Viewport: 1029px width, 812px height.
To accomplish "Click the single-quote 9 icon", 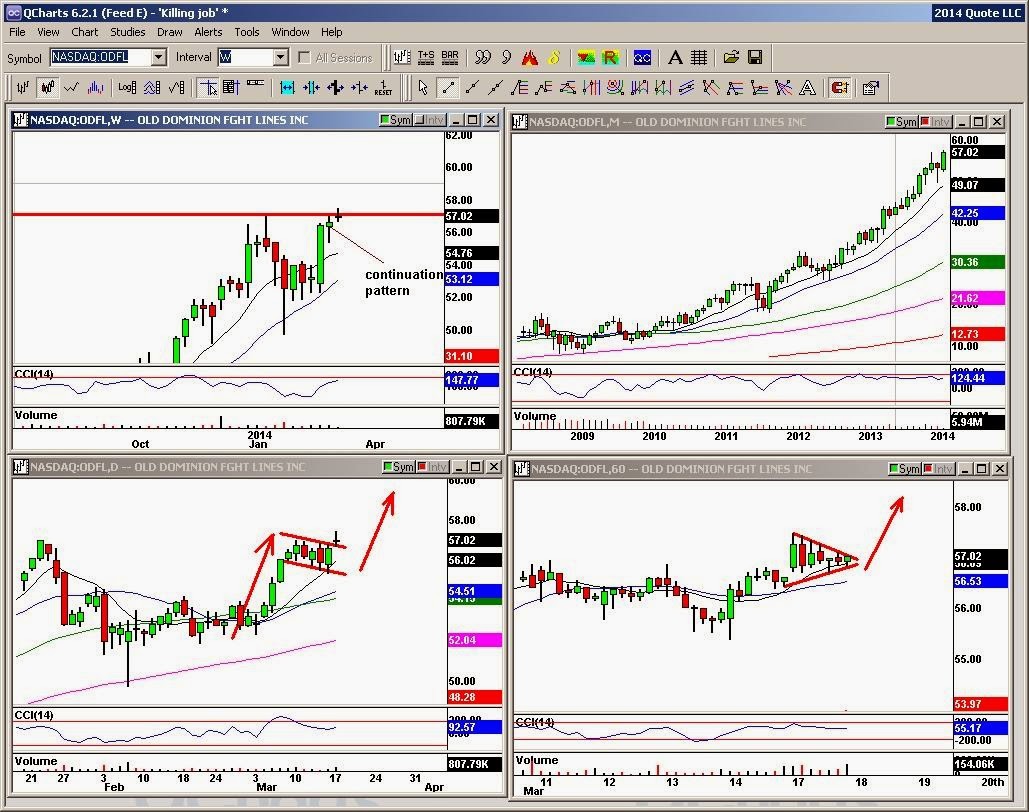I will 506,58.
